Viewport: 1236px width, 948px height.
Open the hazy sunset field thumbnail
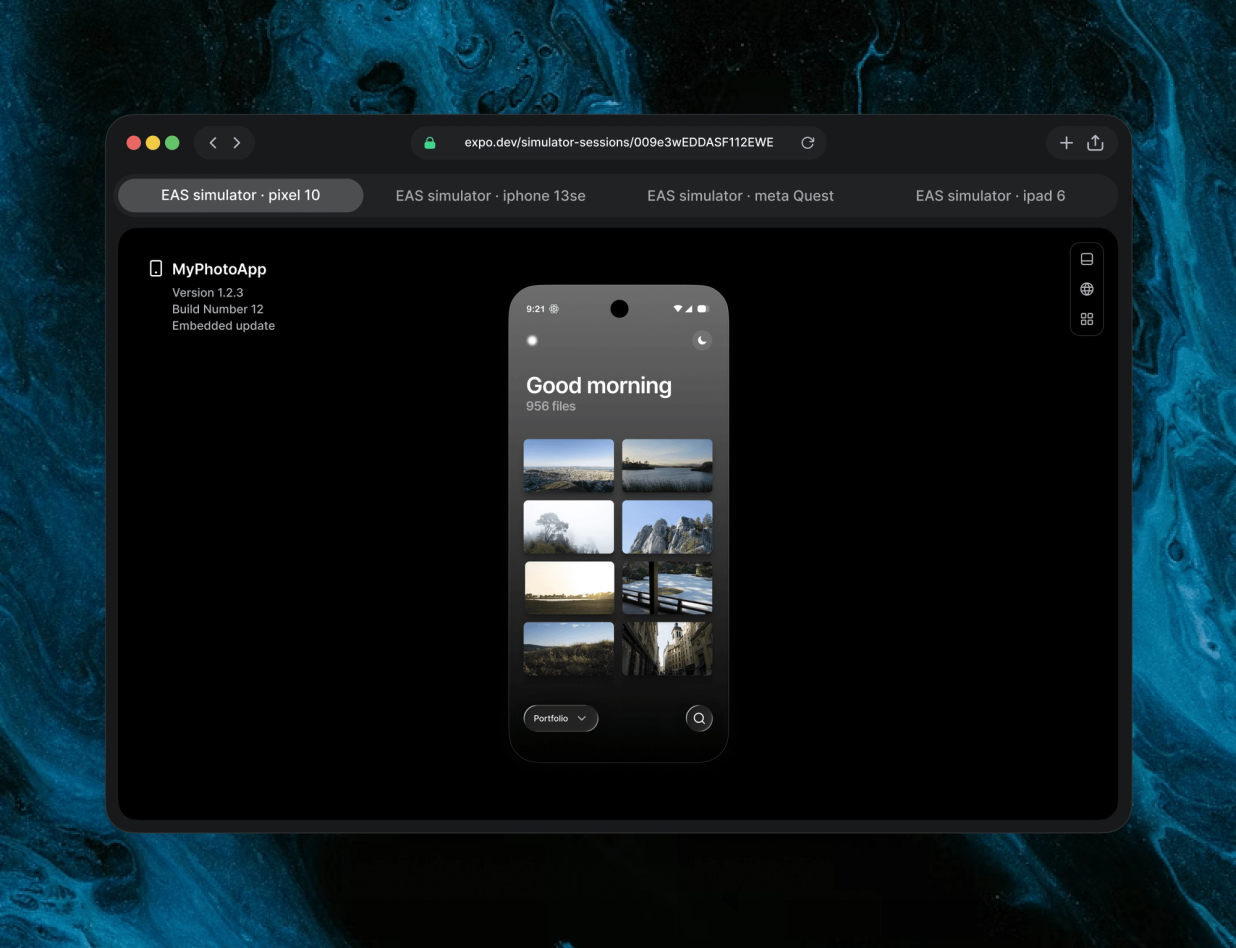(569, 588)
